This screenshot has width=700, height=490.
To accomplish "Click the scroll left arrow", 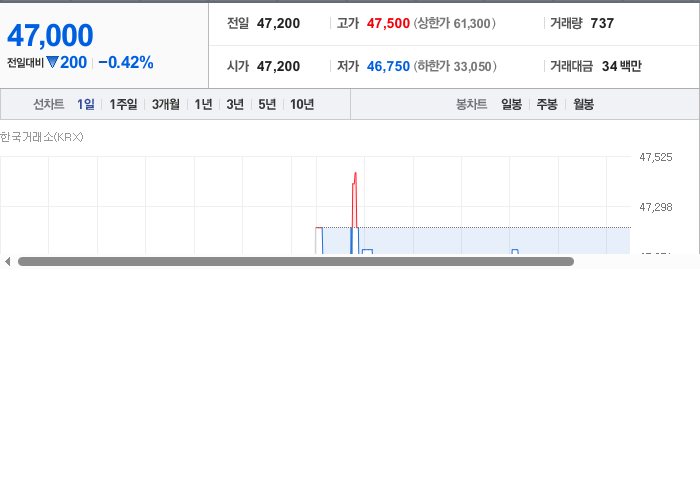I will pyautogui.click(x=7, y=262).
